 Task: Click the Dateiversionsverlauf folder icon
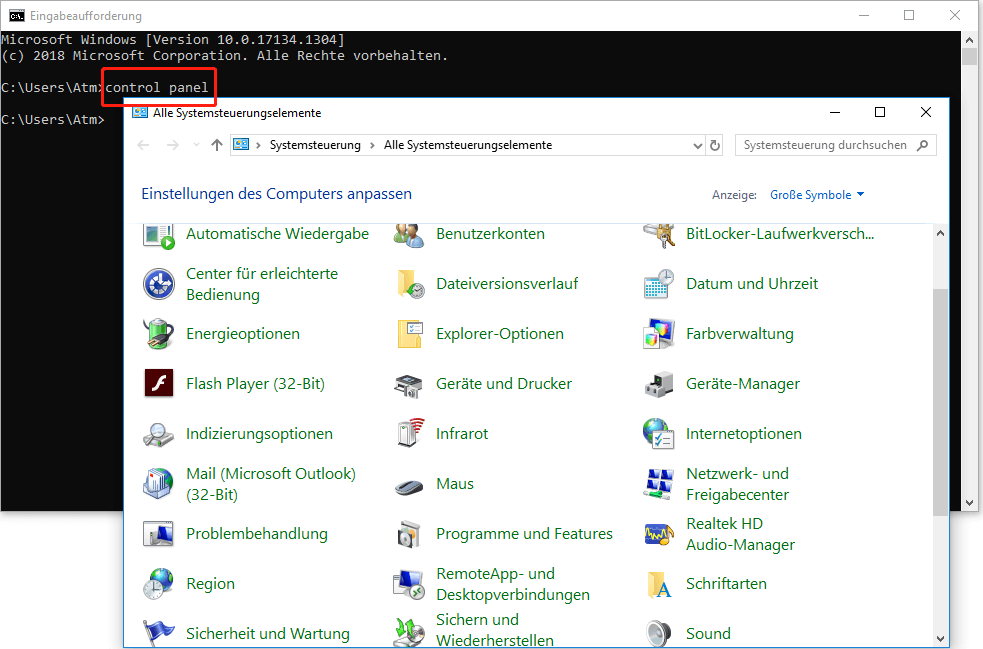point(410,283)
